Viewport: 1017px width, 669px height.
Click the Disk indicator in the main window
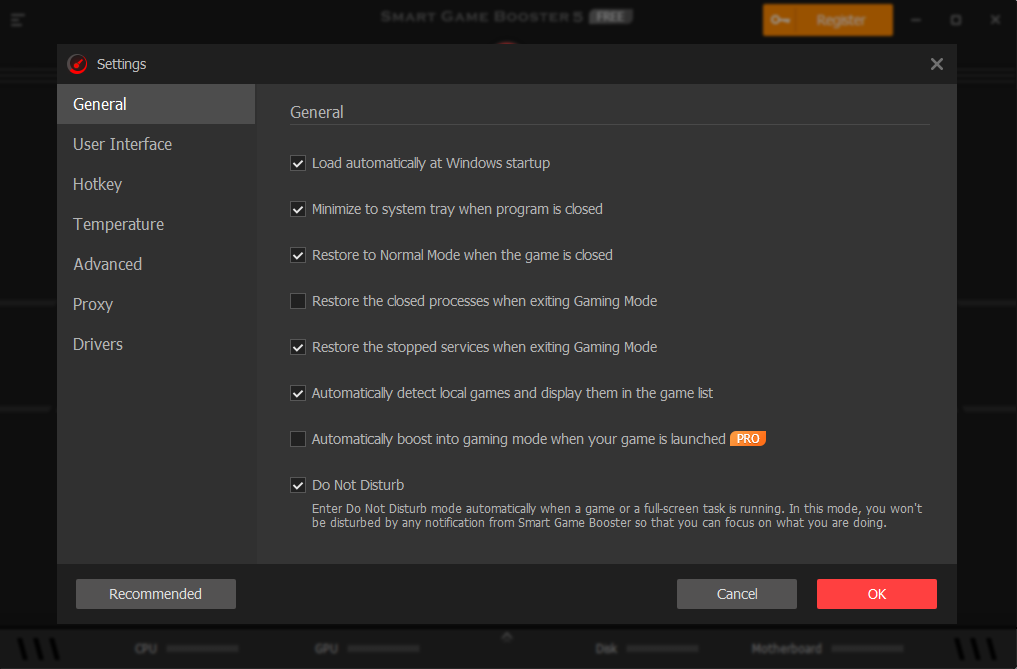[x=647, y=648]
